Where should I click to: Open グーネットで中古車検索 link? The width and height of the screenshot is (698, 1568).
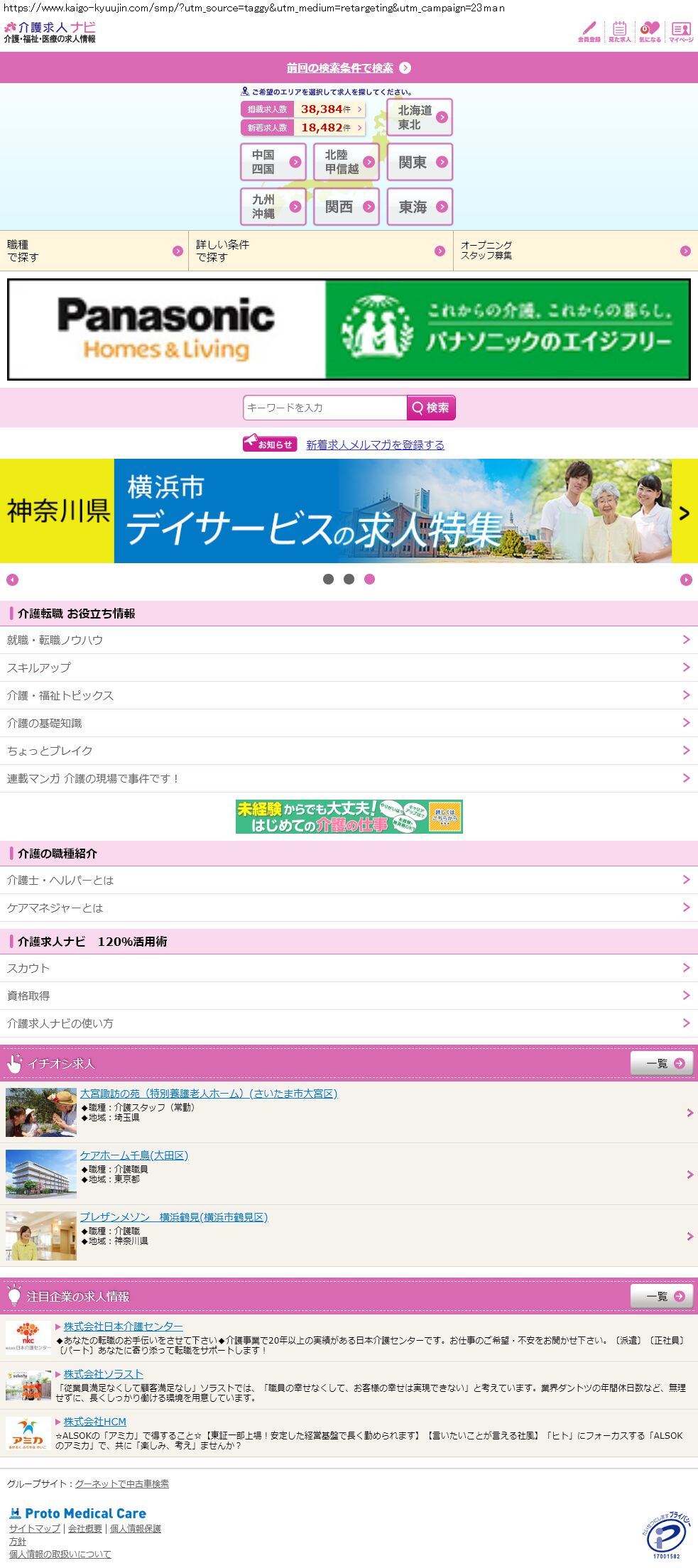pyautogui.click(x=122, y=1483)
